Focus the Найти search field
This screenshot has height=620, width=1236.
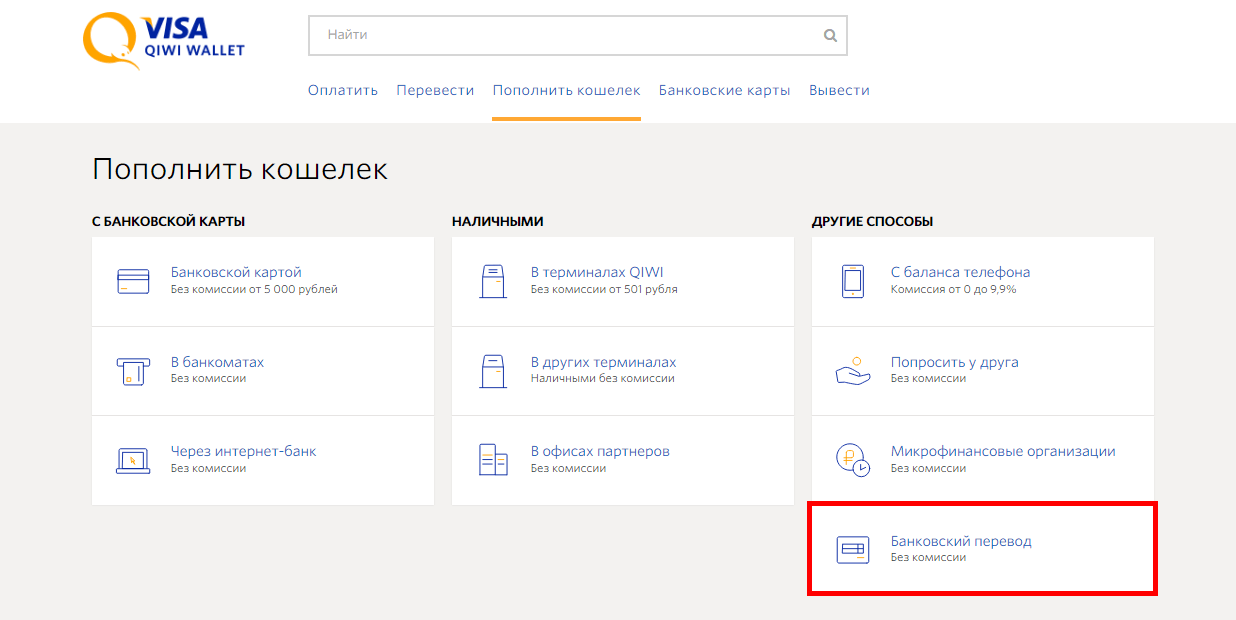point(565,35)
